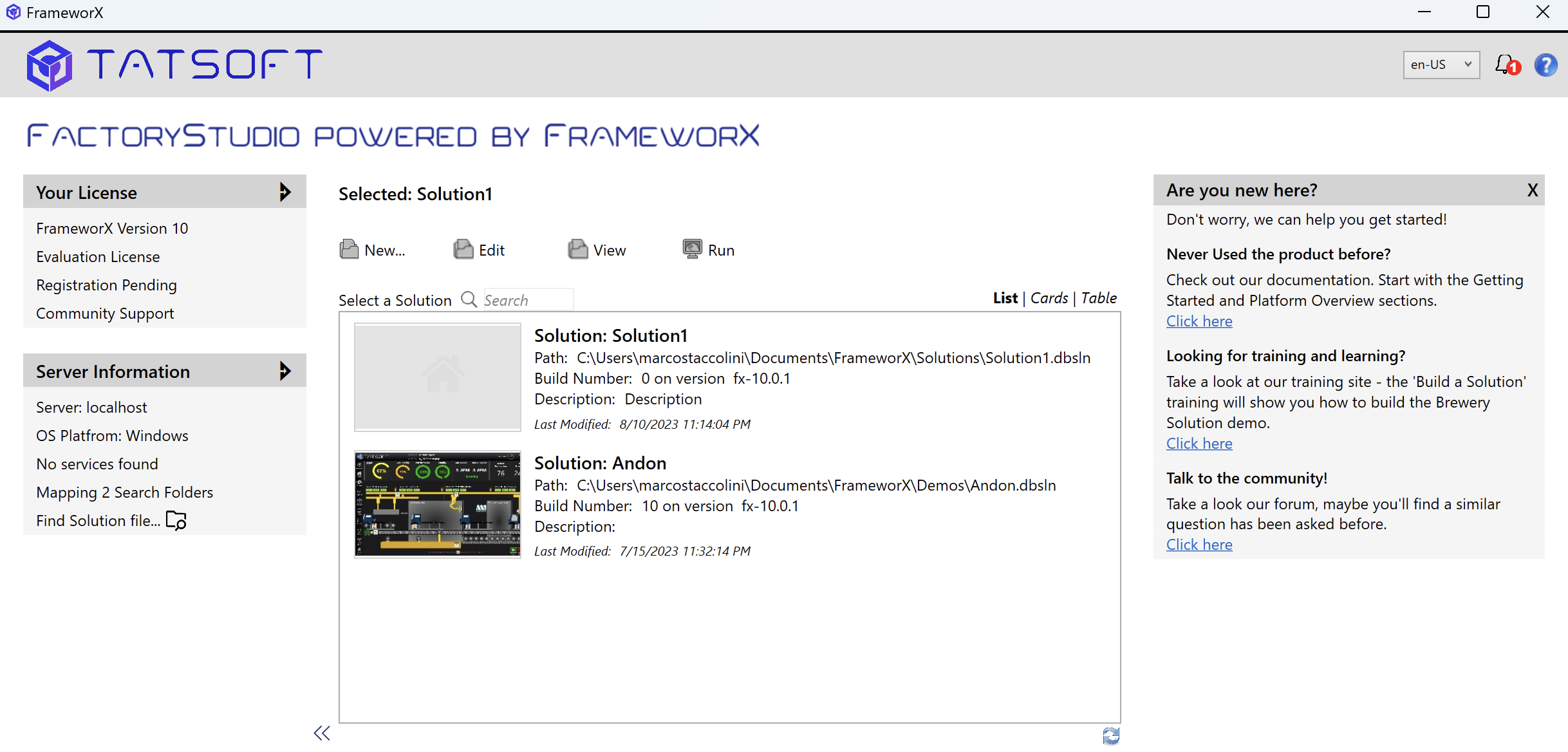Screen dimensions: 1568x752
Task: Click Selected: Solution1 heading
Action: point(415,194)
